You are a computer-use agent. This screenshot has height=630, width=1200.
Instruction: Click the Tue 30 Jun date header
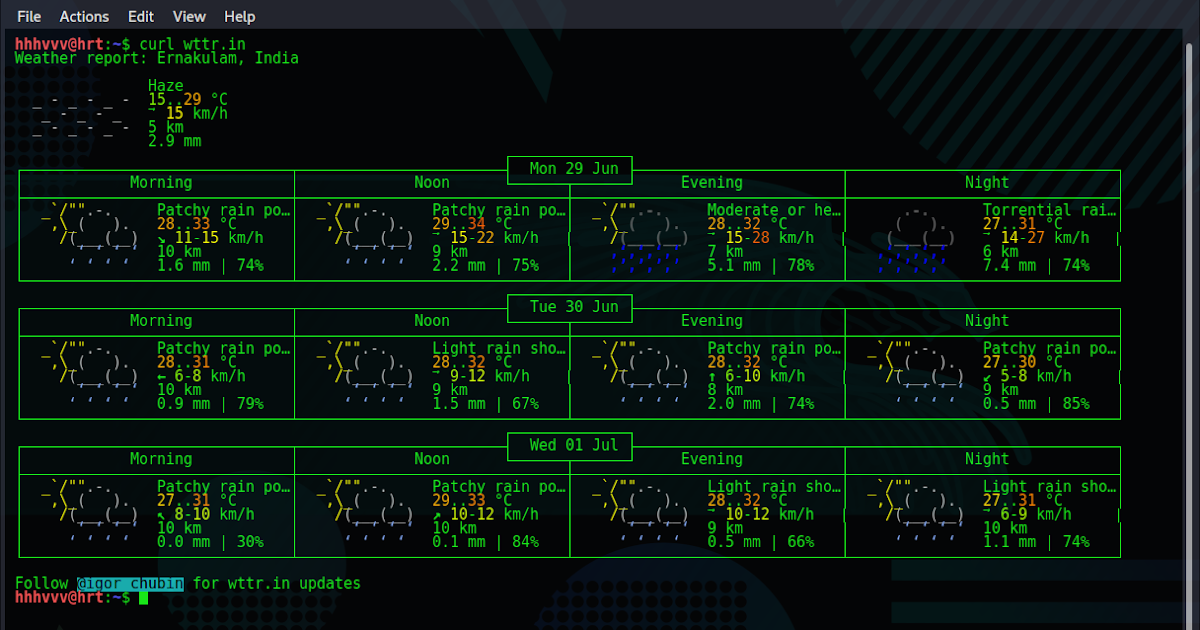569,308
